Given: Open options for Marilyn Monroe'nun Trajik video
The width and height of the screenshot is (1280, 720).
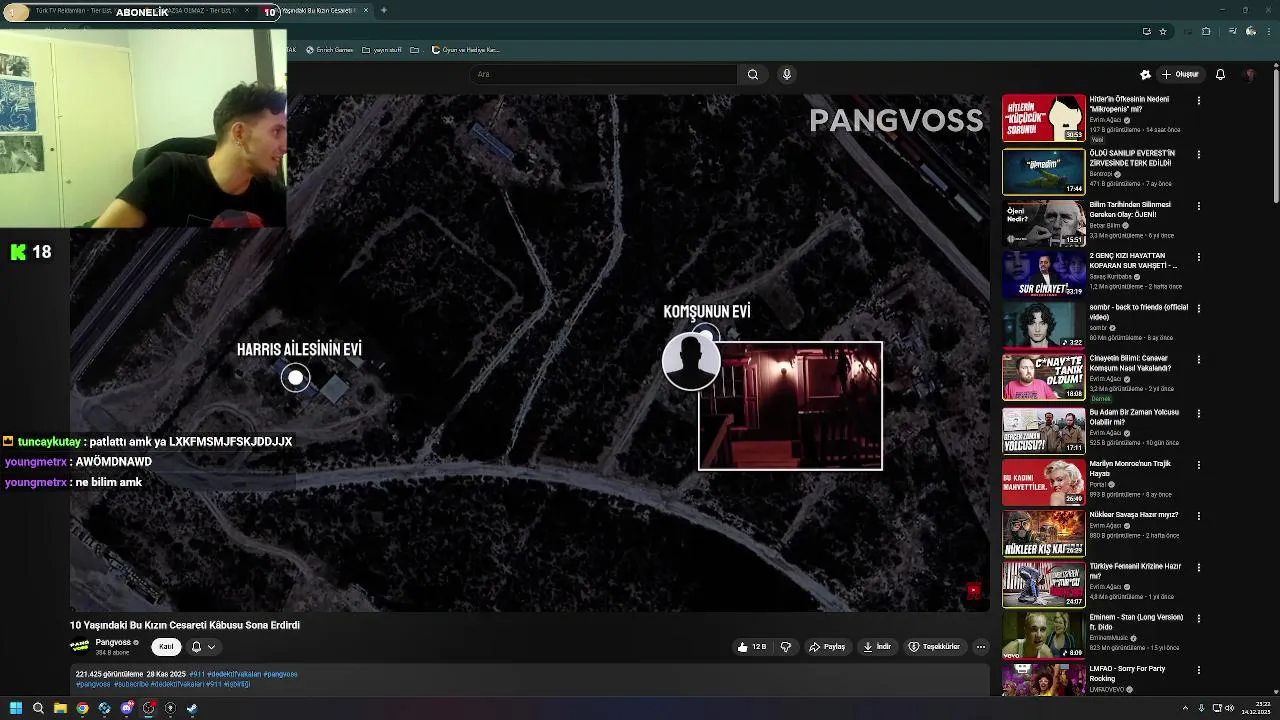Looking at the screenshot, I should click(1198, 465).
